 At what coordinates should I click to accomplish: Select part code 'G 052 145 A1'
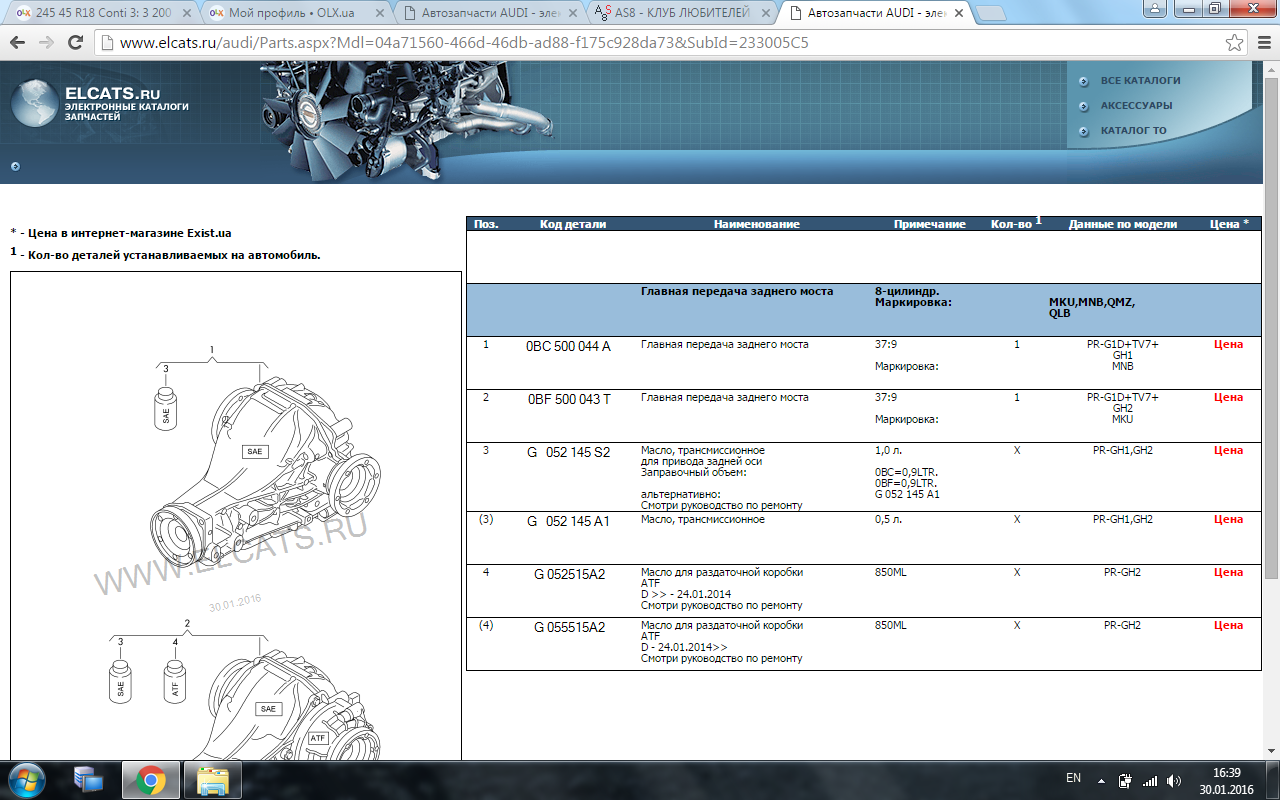click(x=568, y=521)
